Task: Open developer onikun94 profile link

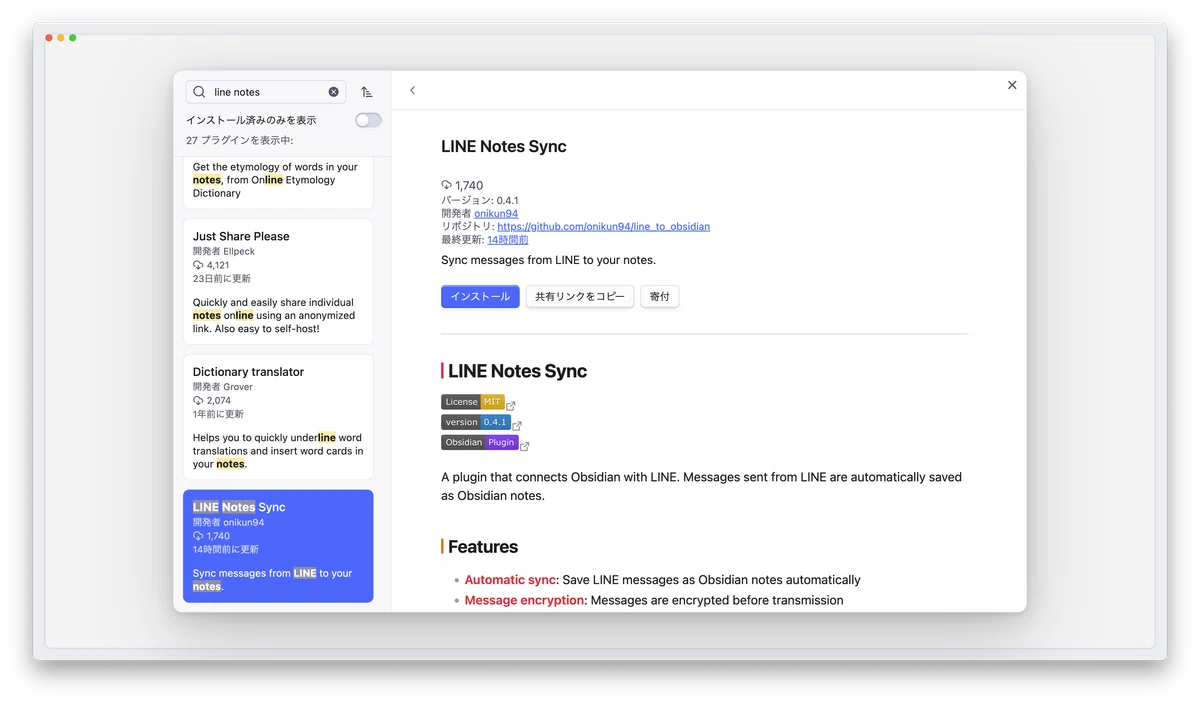Action: pos(496,213)
